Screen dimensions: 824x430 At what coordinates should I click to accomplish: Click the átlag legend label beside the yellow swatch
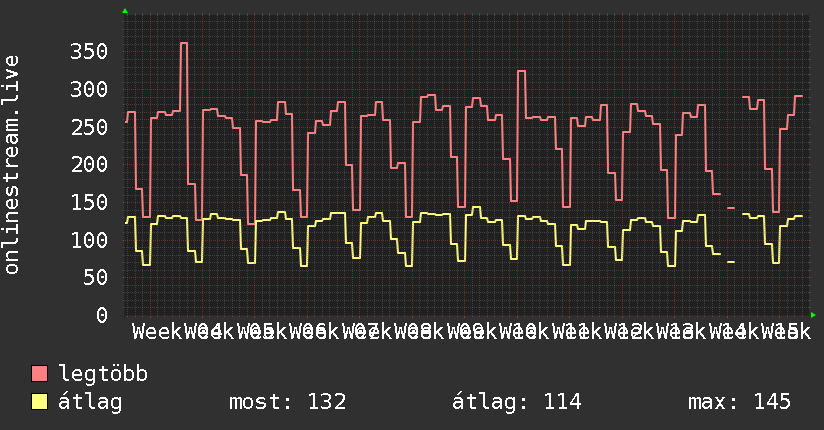pyautogui.click(x=90, y=402)
